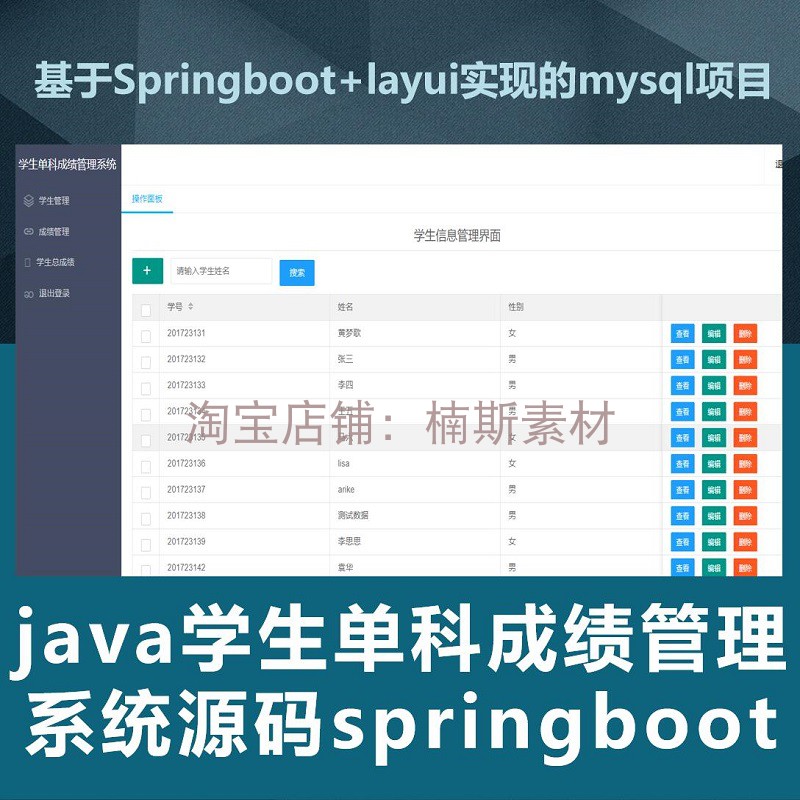Check the box for student 201723132
The image size is (800, 800).
[146, 362]
